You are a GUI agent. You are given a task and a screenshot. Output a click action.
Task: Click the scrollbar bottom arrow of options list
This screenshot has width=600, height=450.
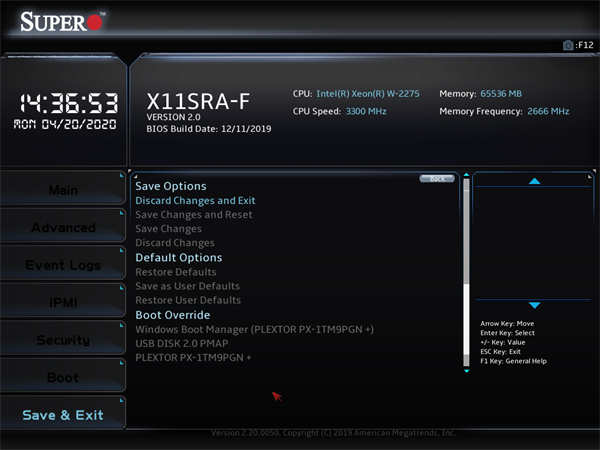(x=466, y=371)
